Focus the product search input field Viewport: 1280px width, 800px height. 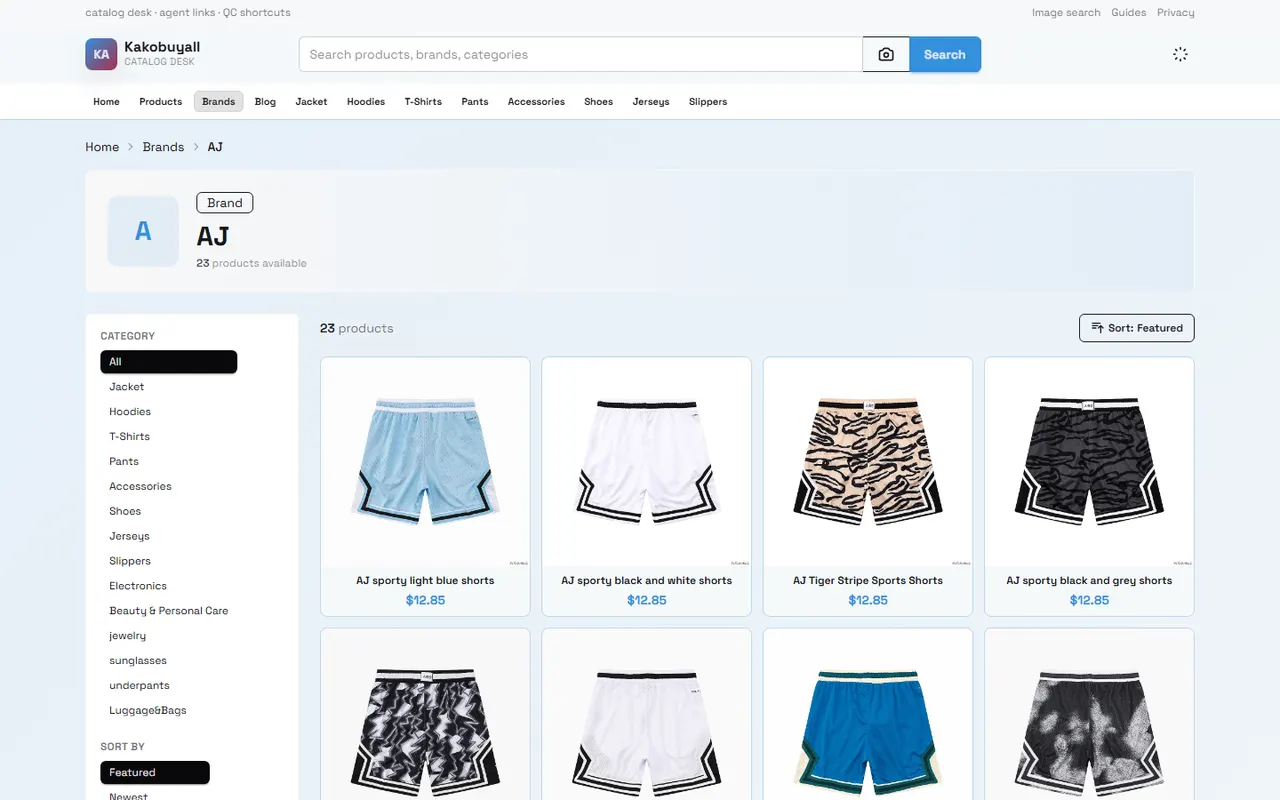(581, 55)
